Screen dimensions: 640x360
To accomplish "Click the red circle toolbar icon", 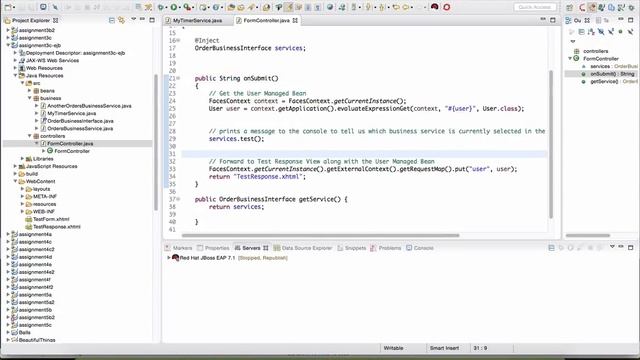I will coord(447,7).
